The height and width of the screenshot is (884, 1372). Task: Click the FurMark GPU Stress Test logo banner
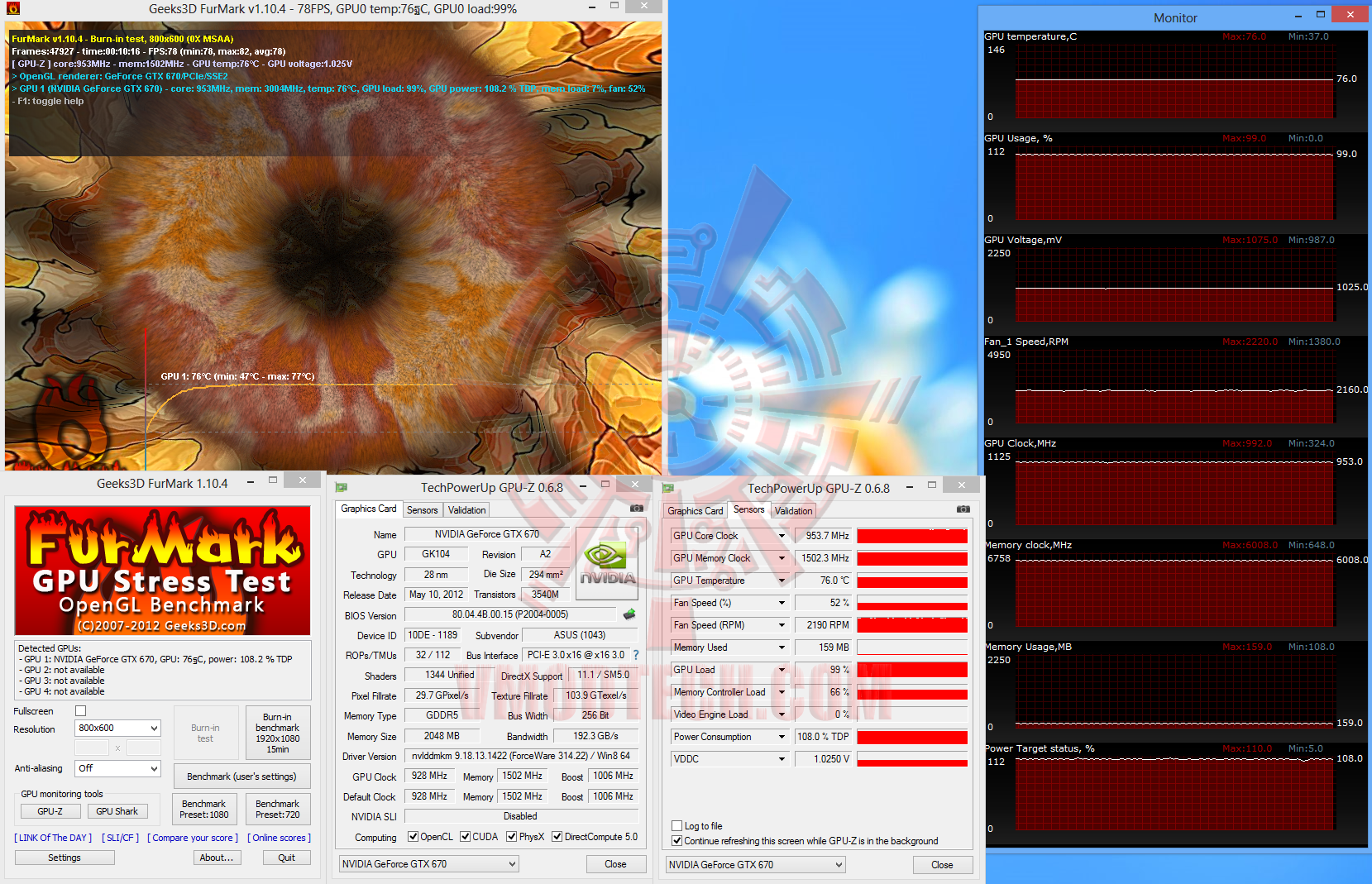(x=162, y=571)
